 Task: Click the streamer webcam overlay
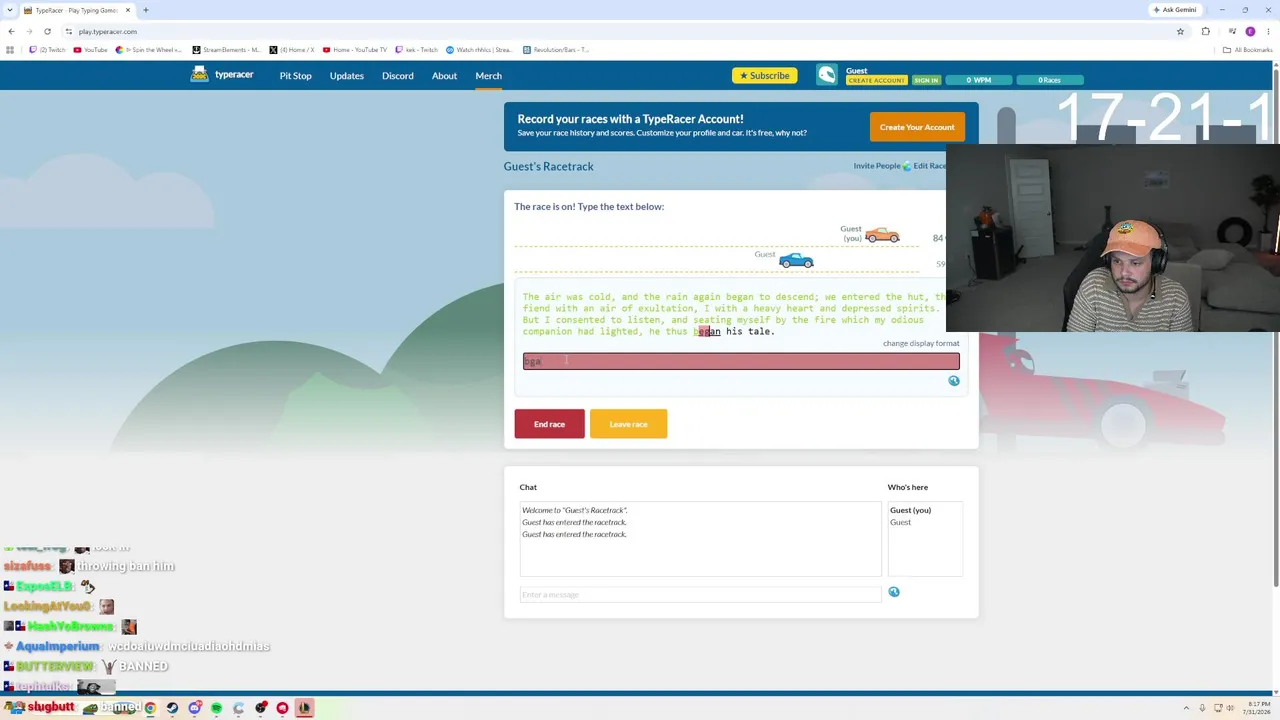(1112, 238)
